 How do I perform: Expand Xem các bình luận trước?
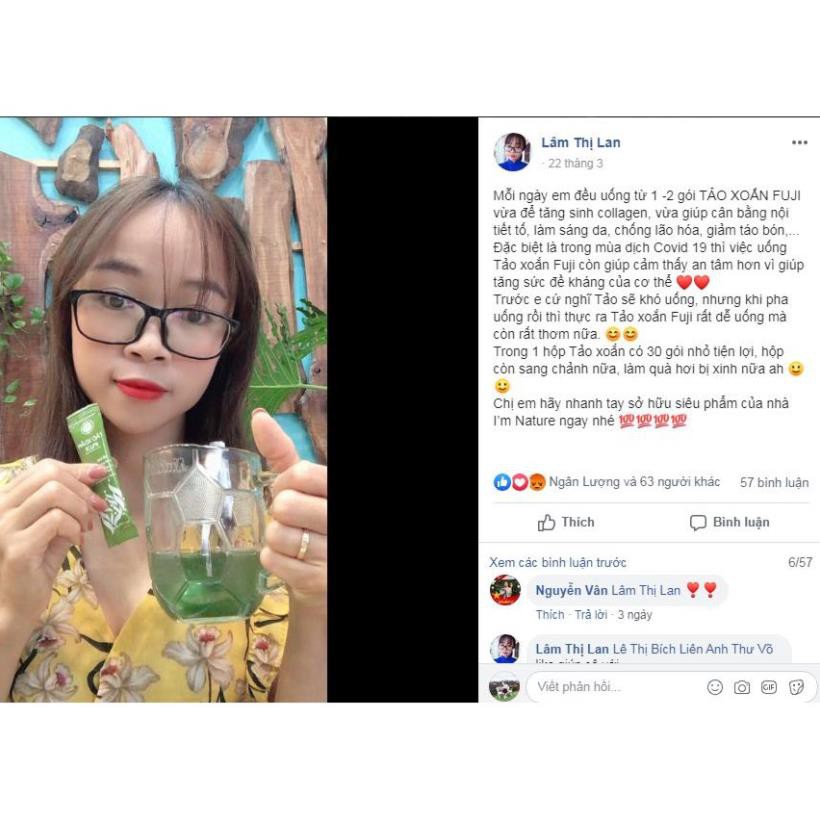click(x=557, y=563)
